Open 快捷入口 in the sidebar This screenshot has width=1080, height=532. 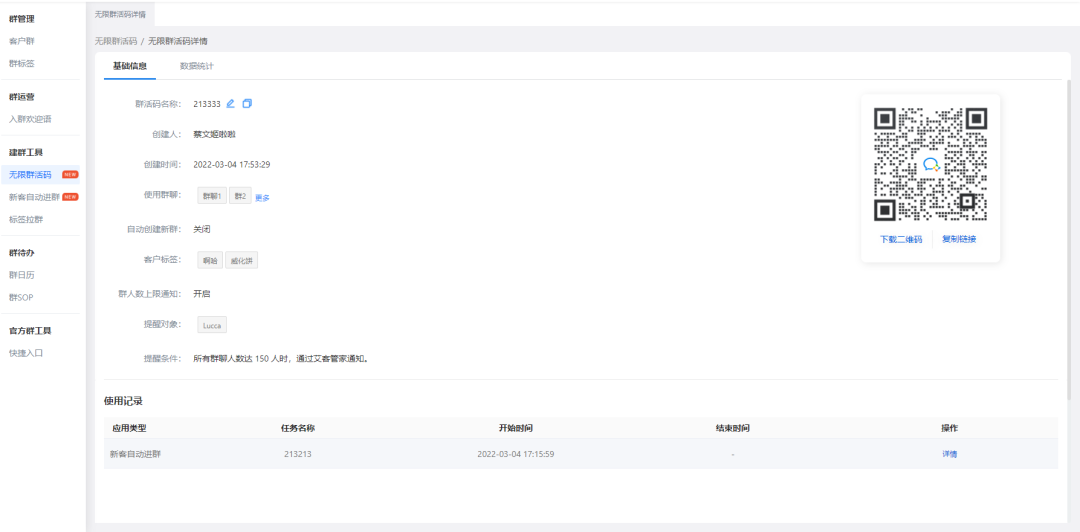(x=26, y=353)
